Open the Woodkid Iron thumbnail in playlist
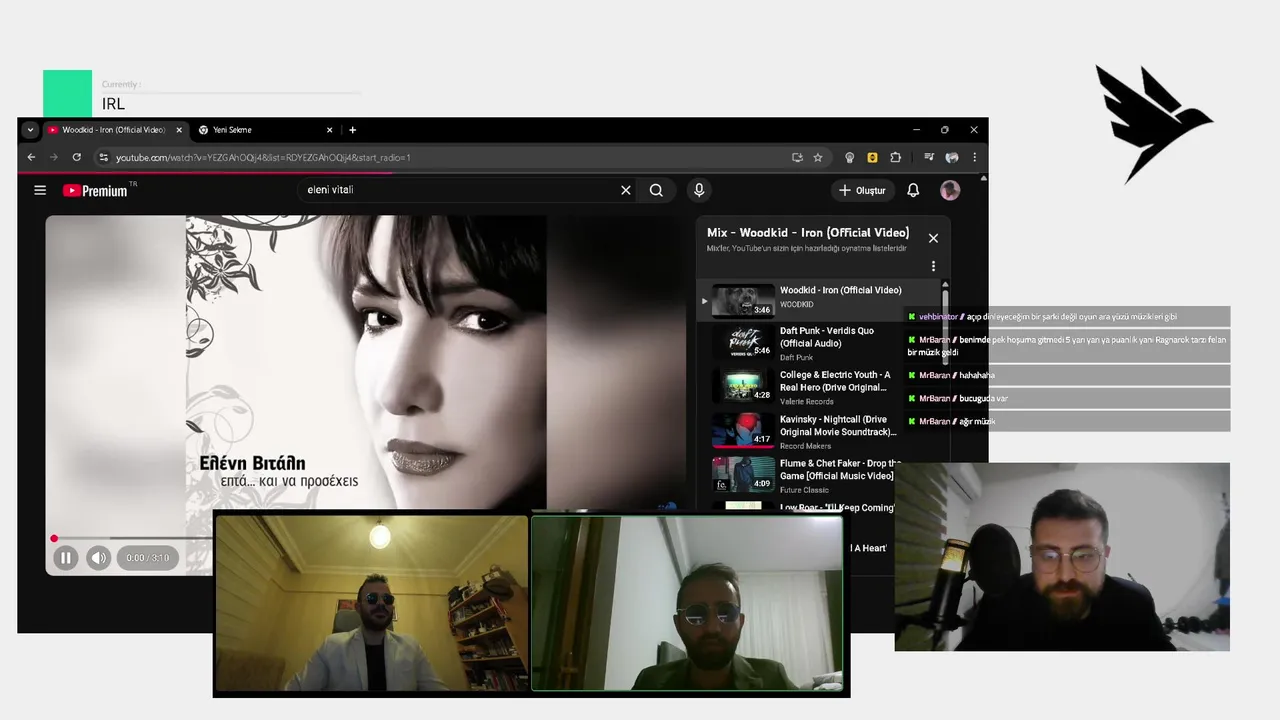 [743, 300]
